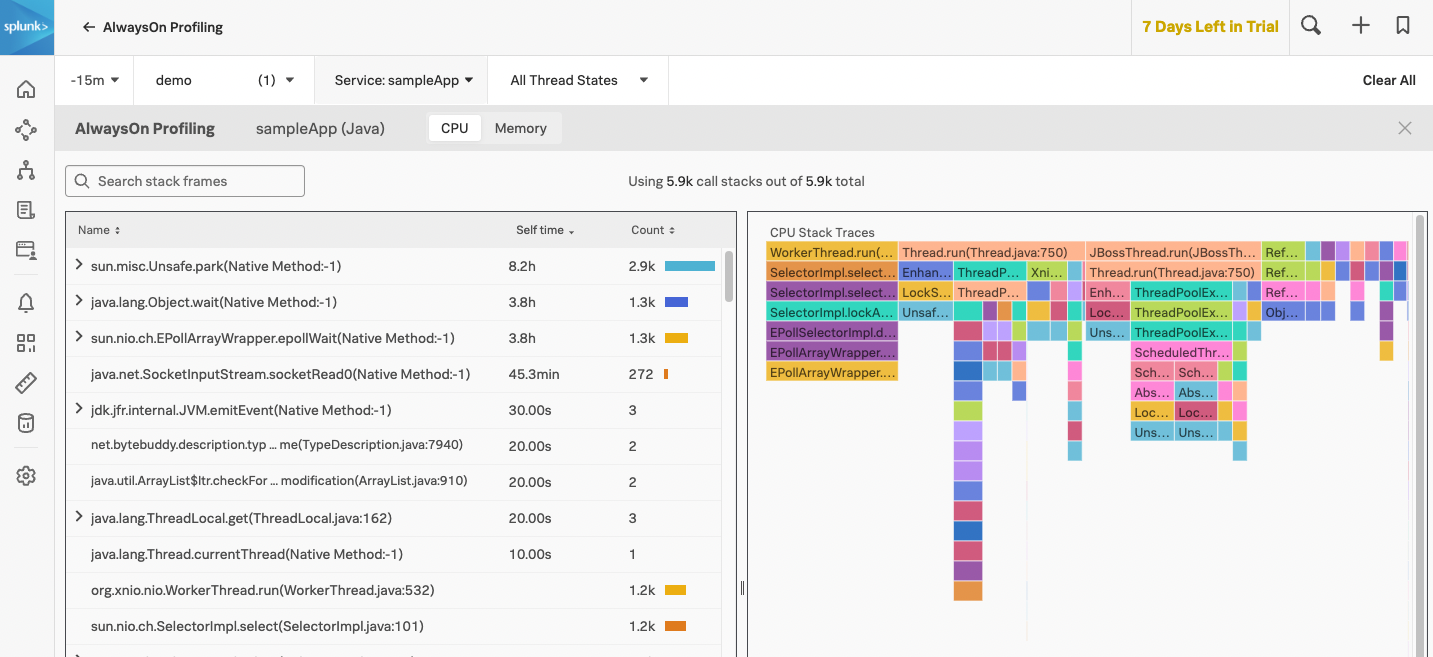This screenshot has height=657, width=1433.
Task: Click the EPollSelectorImpl.d... flame block
Action: 832,332
